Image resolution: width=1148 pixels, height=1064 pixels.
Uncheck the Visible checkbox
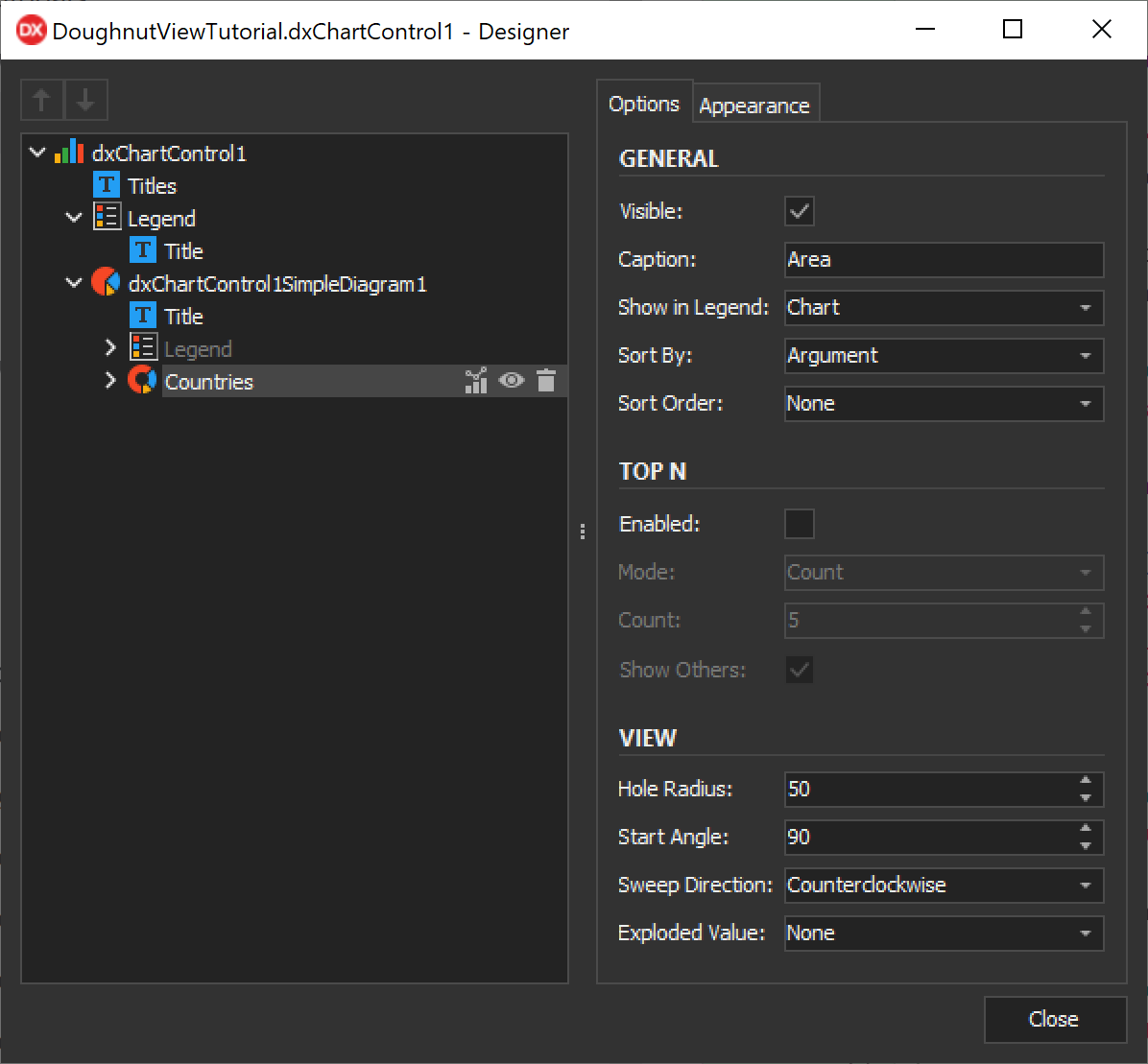point(800,211)
